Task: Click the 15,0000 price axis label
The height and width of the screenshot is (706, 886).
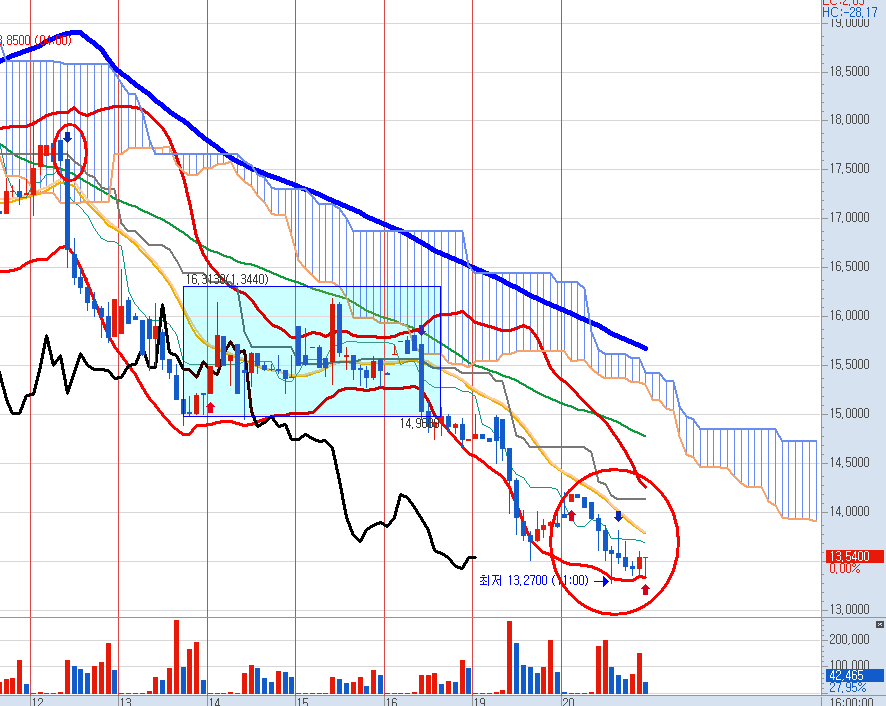Action: [x=849, y=413]
